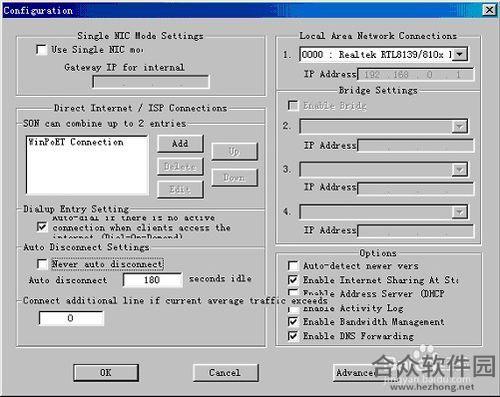The height and width of the screenshot is (397, 500).
Task: Enable the Use Single NIC mode checkbox
Action: pos(41,50)
